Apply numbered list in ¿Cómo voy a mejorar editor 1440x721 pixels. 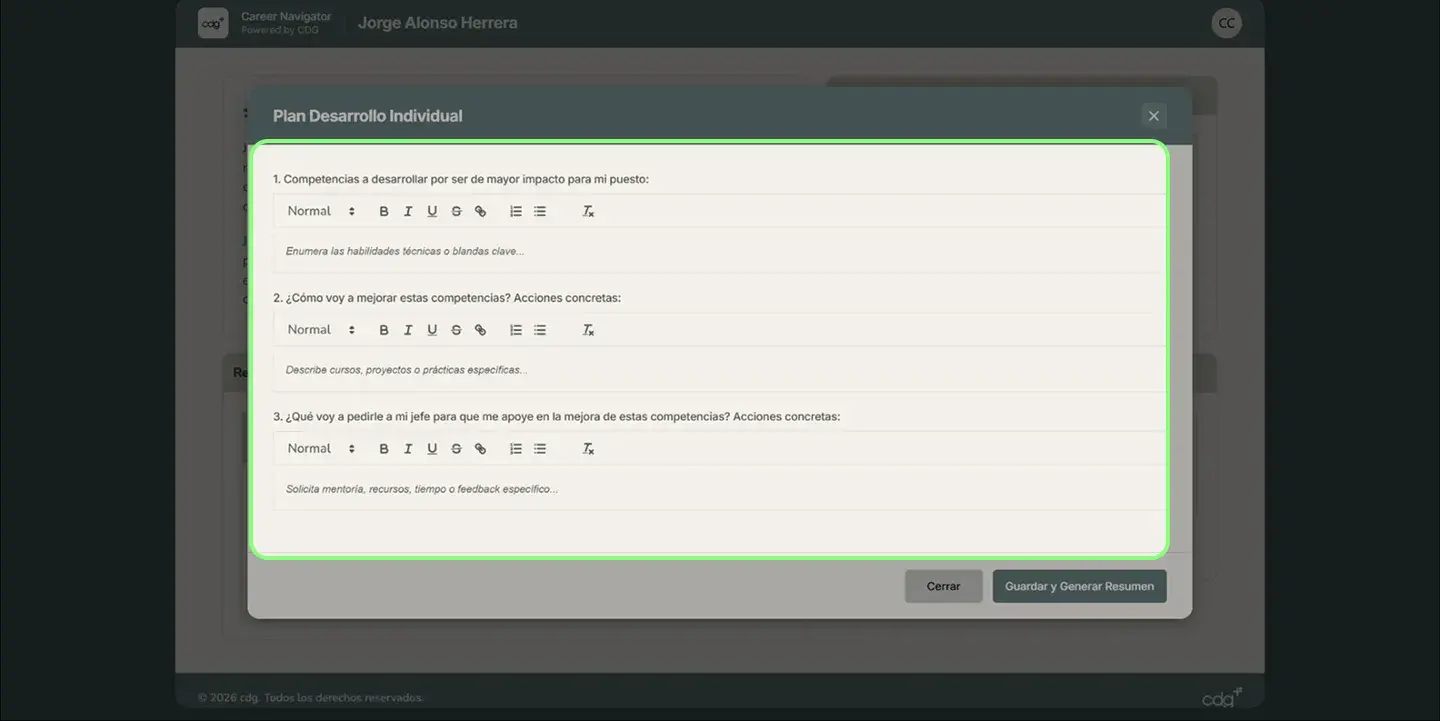point(516,330)
